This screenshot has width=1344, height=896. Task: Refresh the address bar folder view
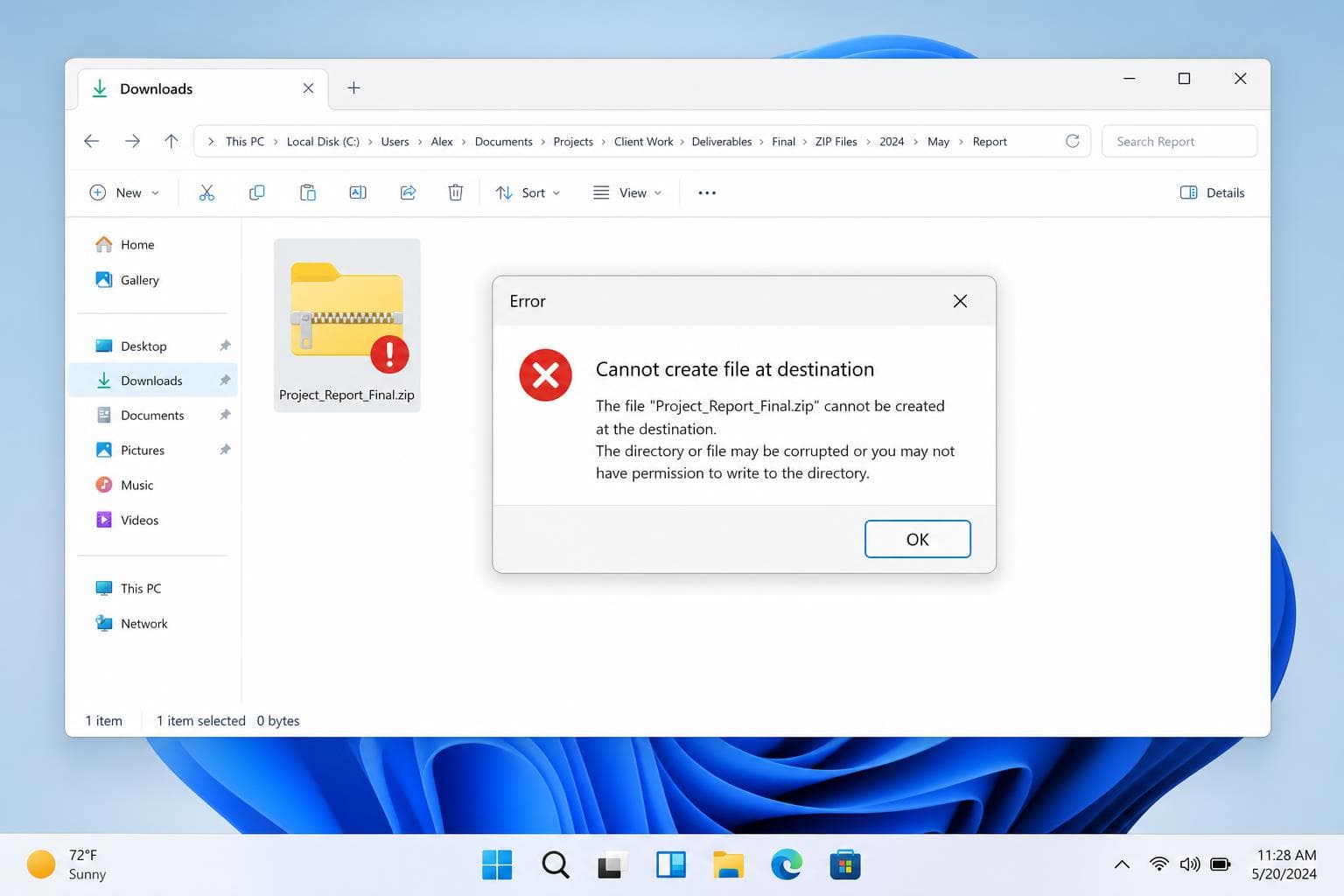click(x=1072, y=141)
